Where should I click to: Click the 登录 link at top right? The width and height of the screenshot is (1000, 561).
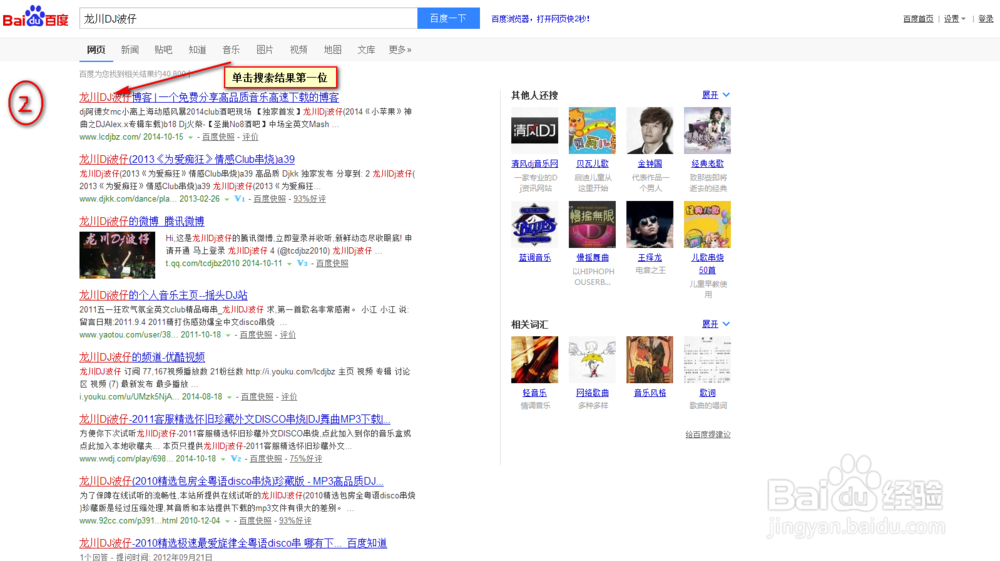(986, 19)
